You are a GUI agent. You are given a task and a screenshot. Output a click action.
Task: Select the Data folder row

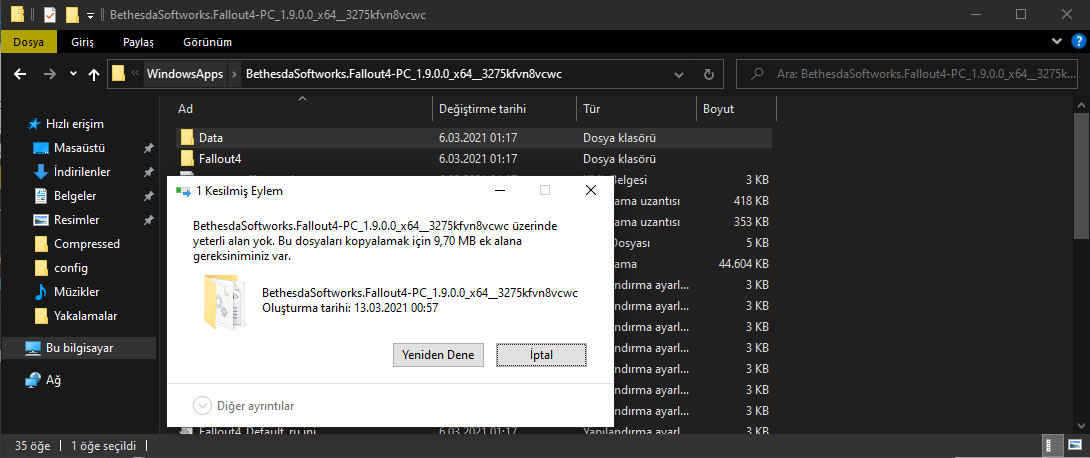[472, 138]
